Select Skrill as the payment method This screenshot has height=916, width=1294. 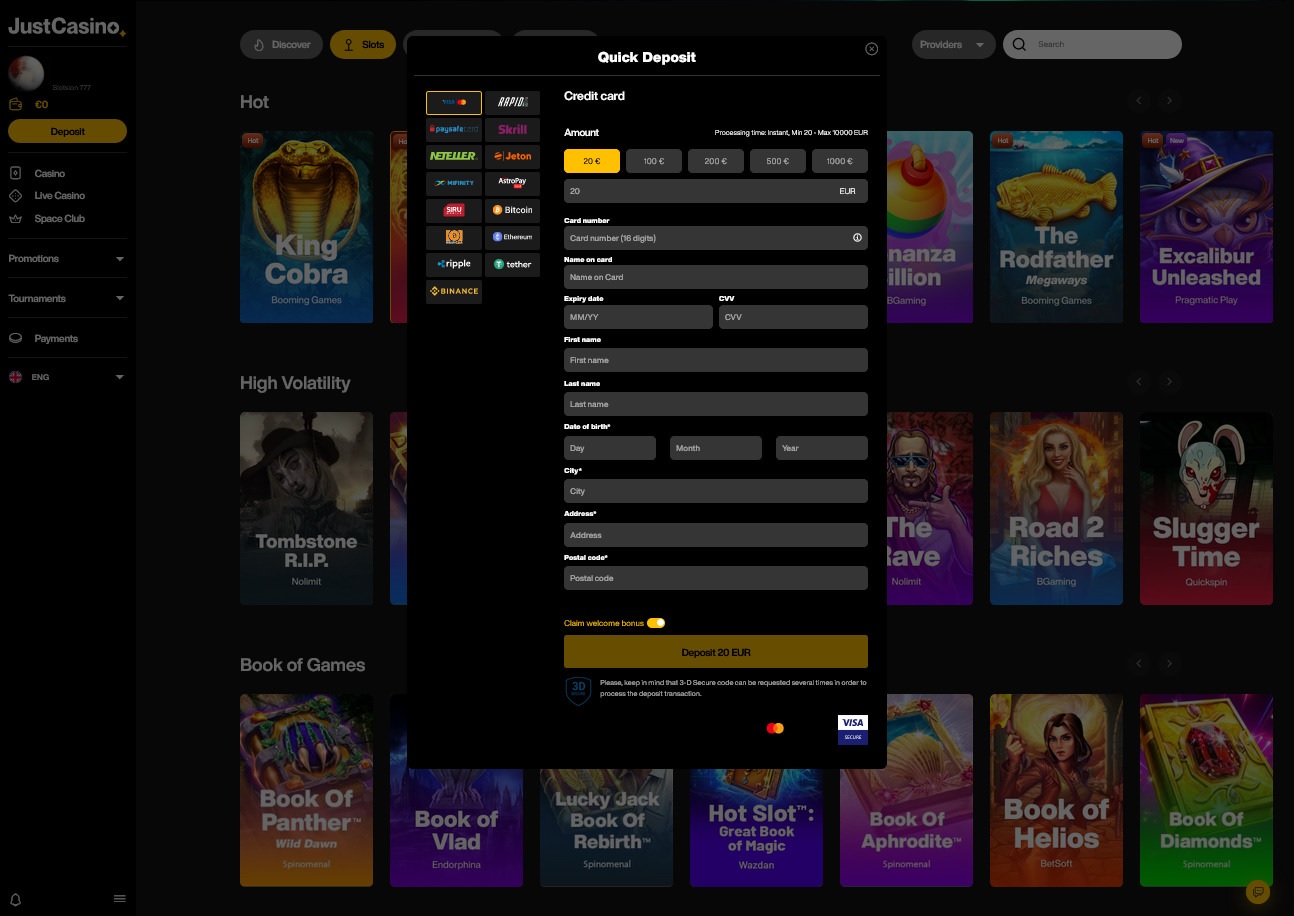point(512,129)
